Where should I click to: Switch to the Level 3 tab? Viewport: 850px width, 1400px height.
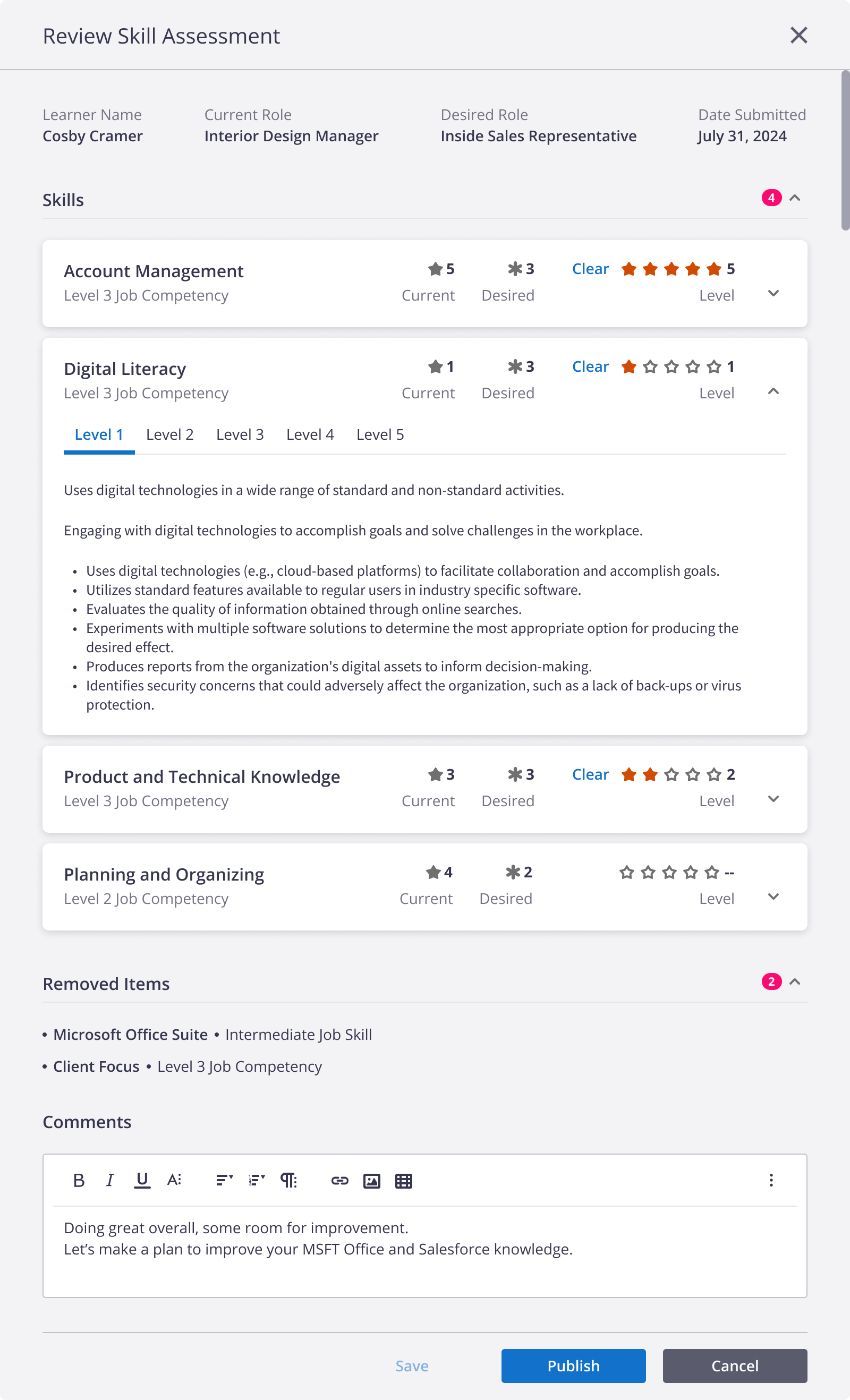[x=240, y=434]
